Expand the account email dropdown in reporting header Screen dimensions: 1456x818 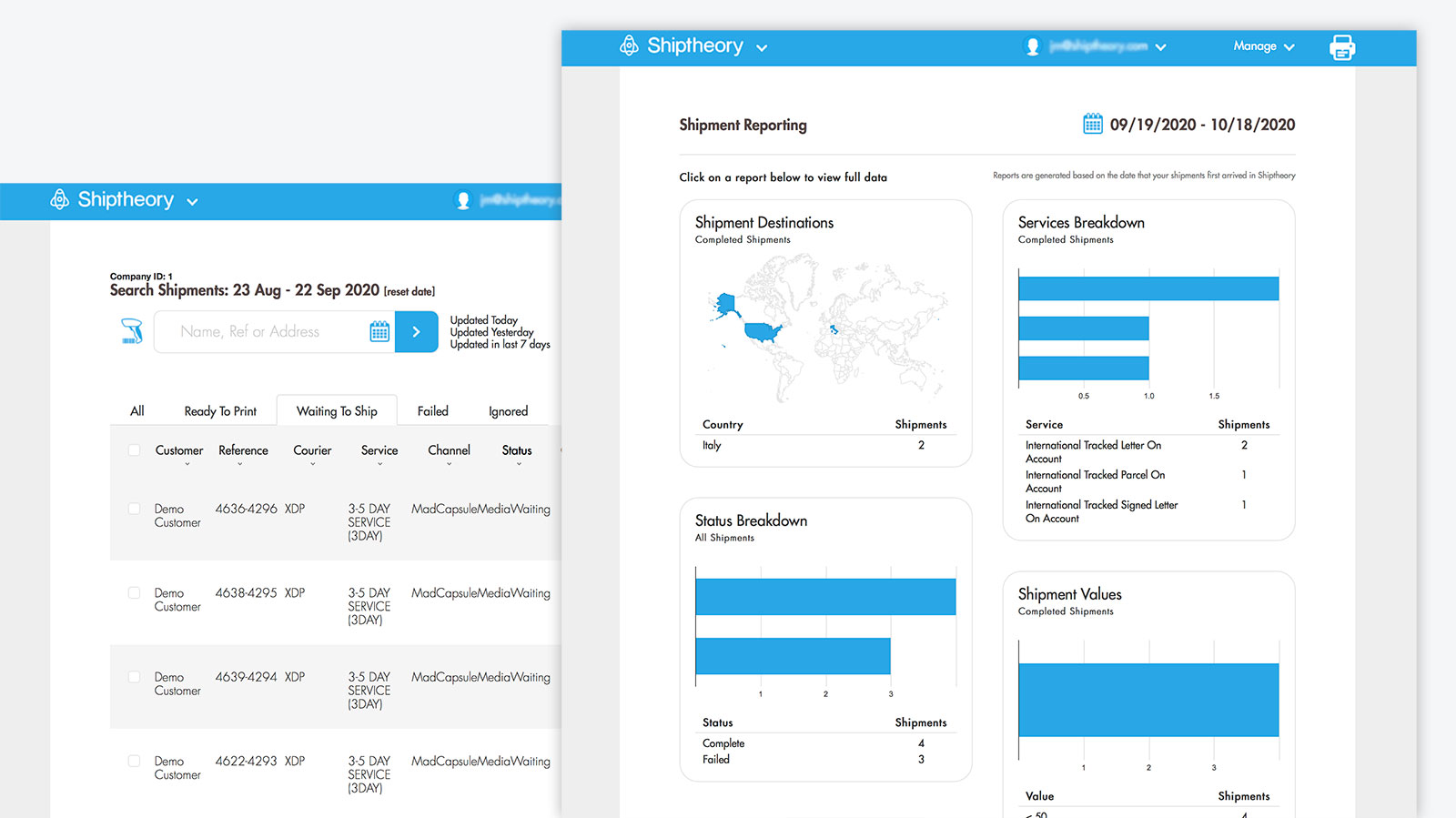tap(1161, 47)
